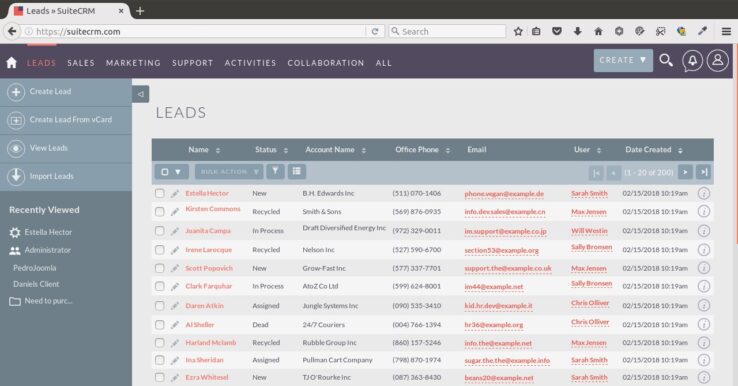Open the select-all checkbox dropdown
Image resolution: width=738 pixels, height=386 pixels.
(171, 172)
